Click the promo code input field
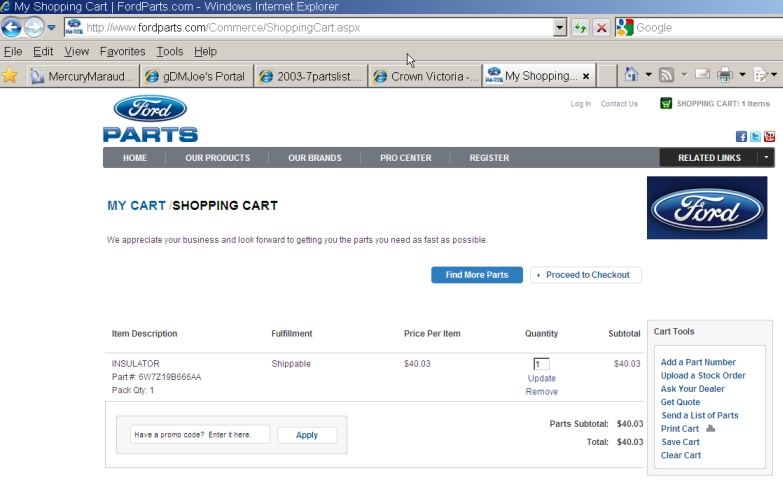 tap(200, 435)
